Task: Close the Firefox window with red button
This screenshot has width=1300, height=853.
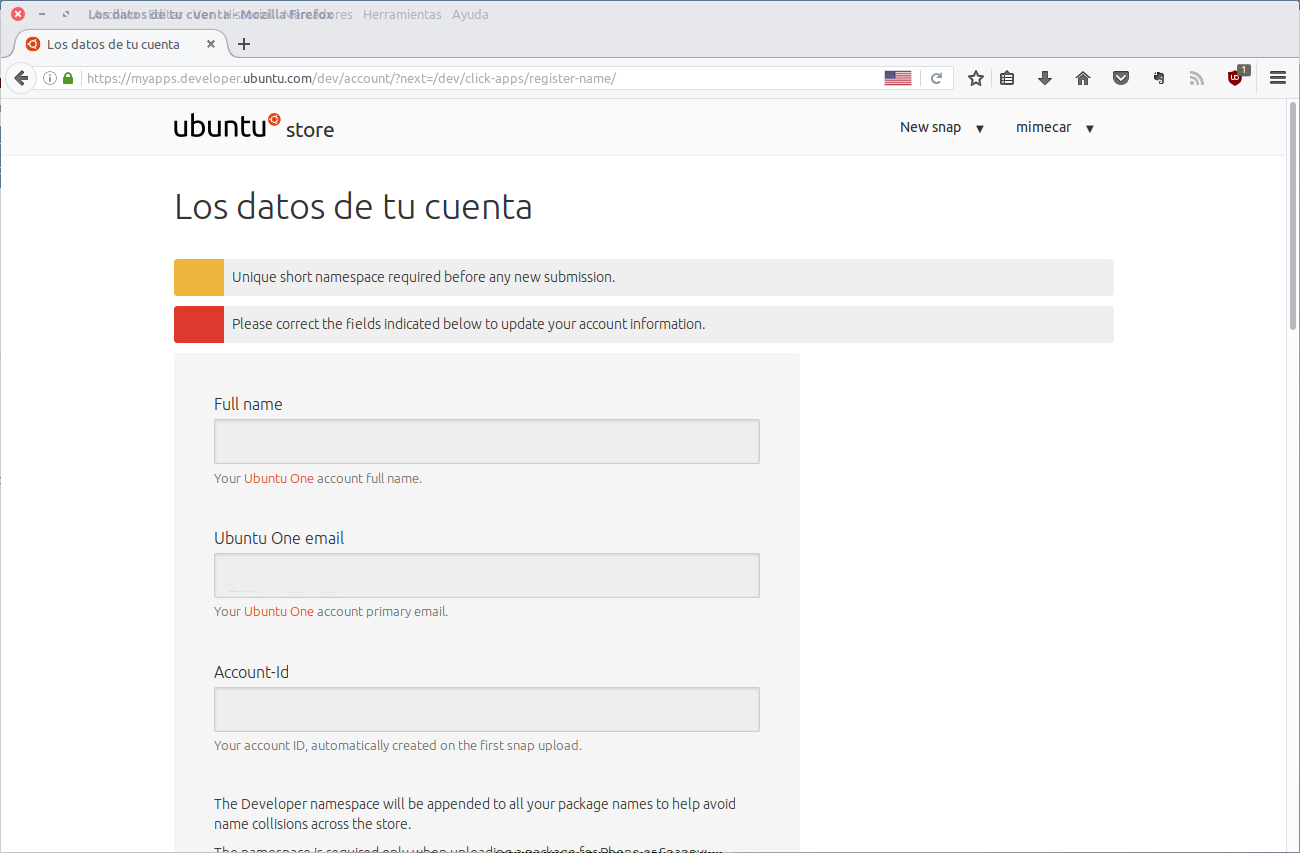Action: click(18, 15)
